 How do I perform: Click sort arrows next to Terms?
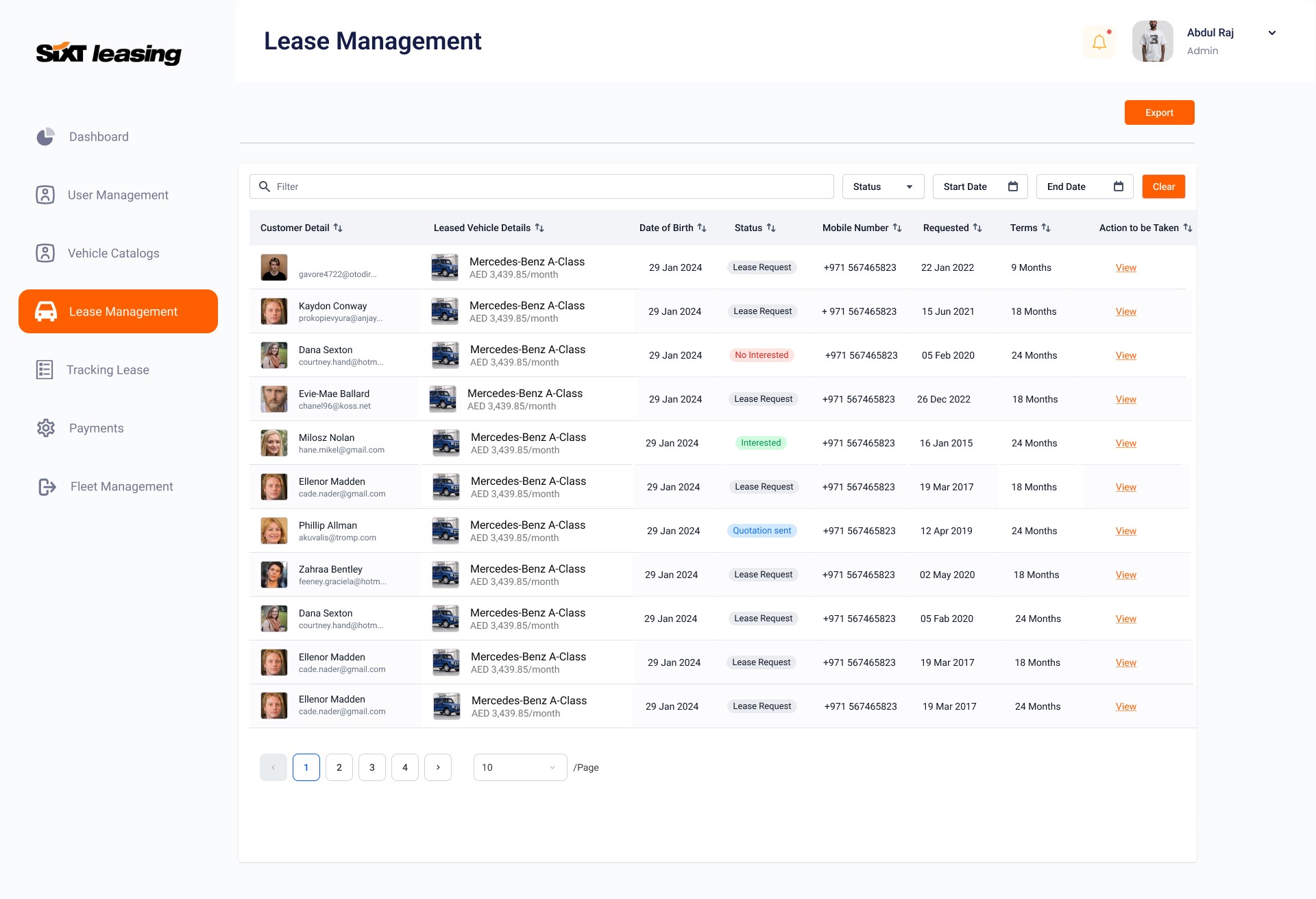point(1046,228)
